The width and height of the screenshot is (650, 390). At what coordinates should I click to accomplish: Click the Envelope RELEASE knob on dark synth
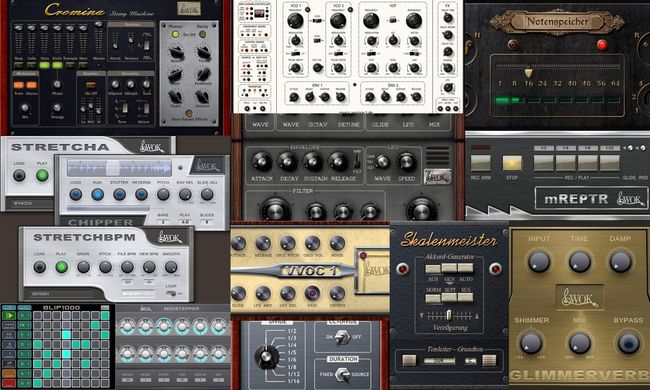[x=338, y=162]
